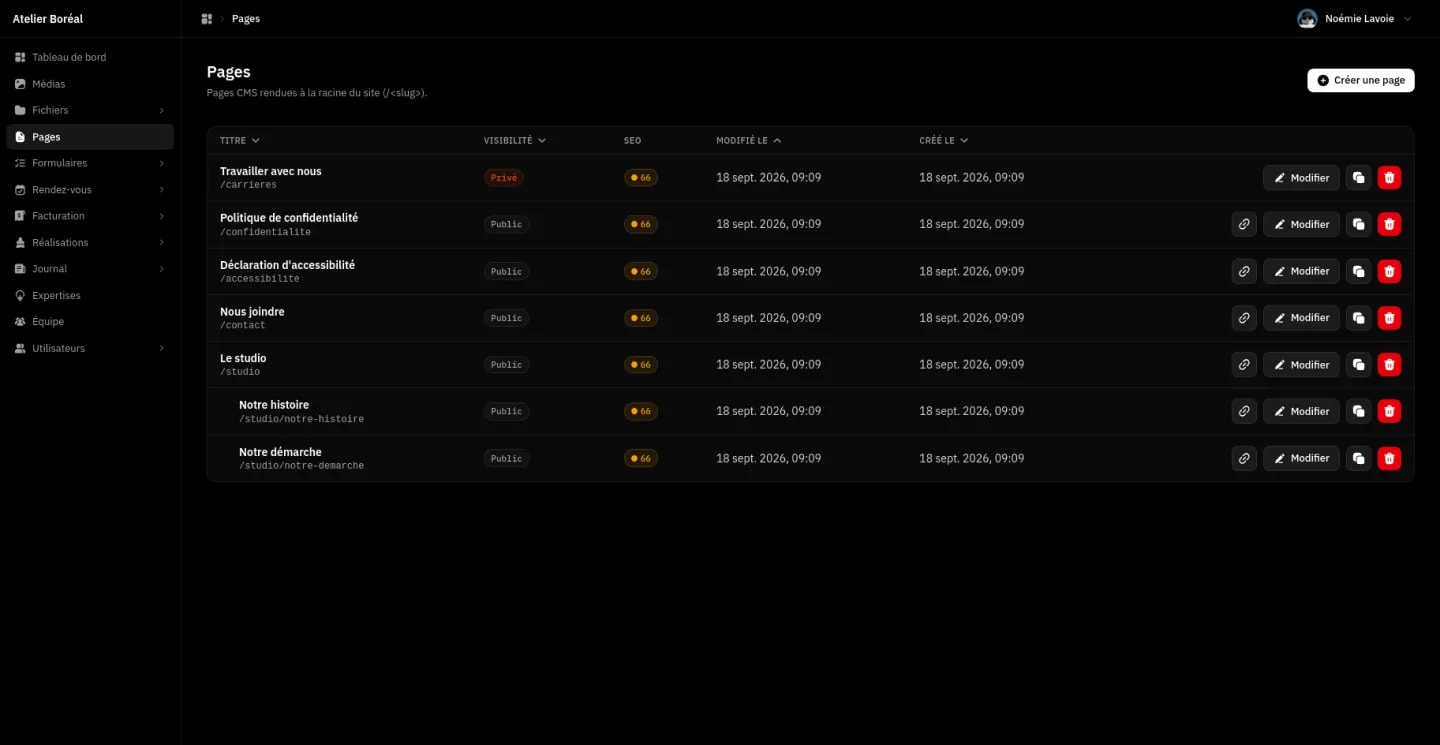Duplicate the Déclaration d'accessibilité page
Screen dimensions: 1440x745
(x=1358, y=271)
